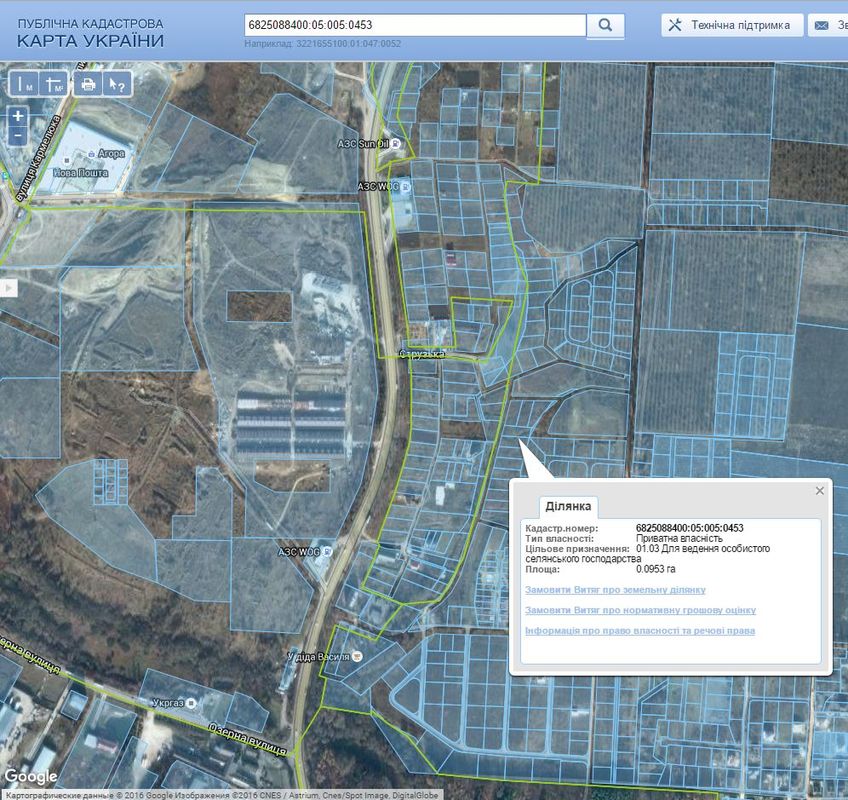This screenshot has width=848, height=800.
Task: Select the Ділянка tab
Action: pyautogui.click(x=570, y=507)
